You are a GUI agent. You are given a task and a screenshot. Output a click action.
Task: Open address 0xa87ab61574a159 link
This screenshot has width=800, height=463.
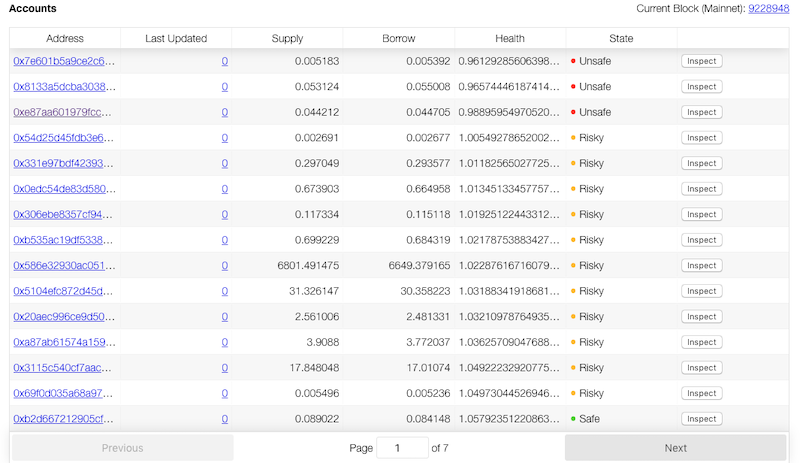point(64,342)
